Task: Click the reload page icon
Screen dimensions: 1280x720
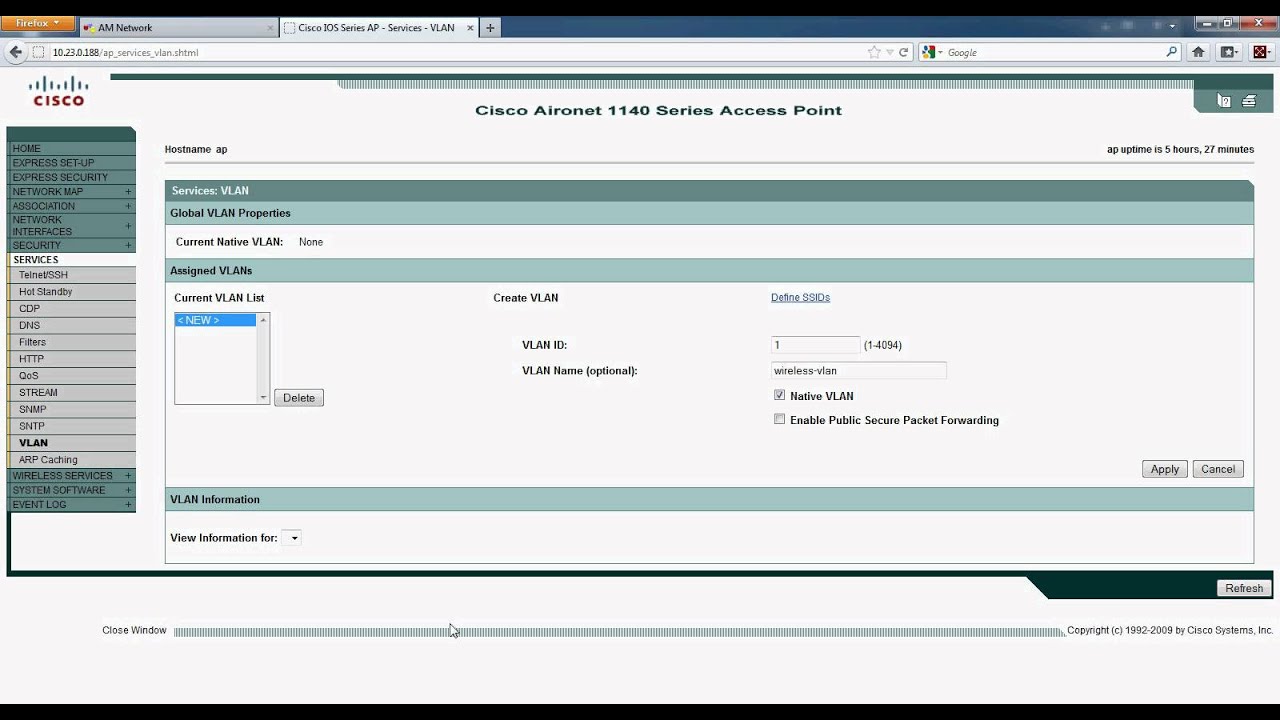Action: (904, 52)
